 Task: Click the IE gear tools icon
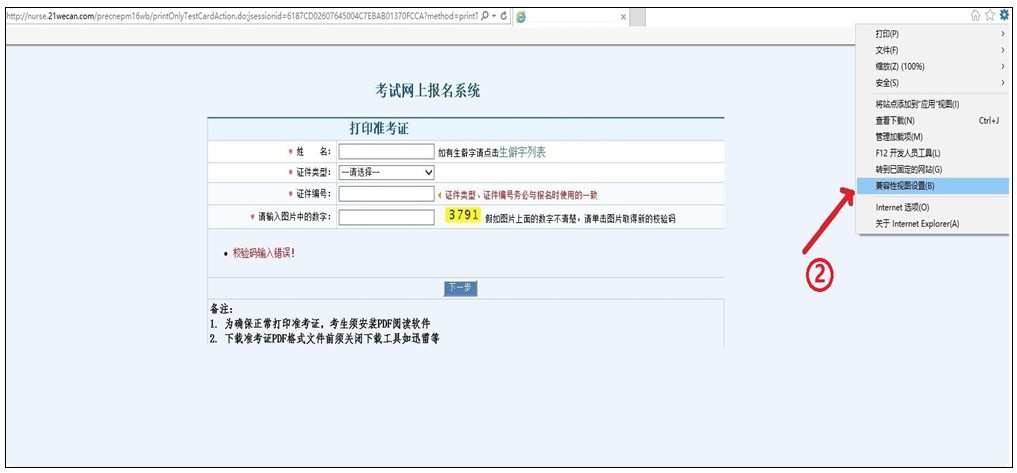point(1004,15)
